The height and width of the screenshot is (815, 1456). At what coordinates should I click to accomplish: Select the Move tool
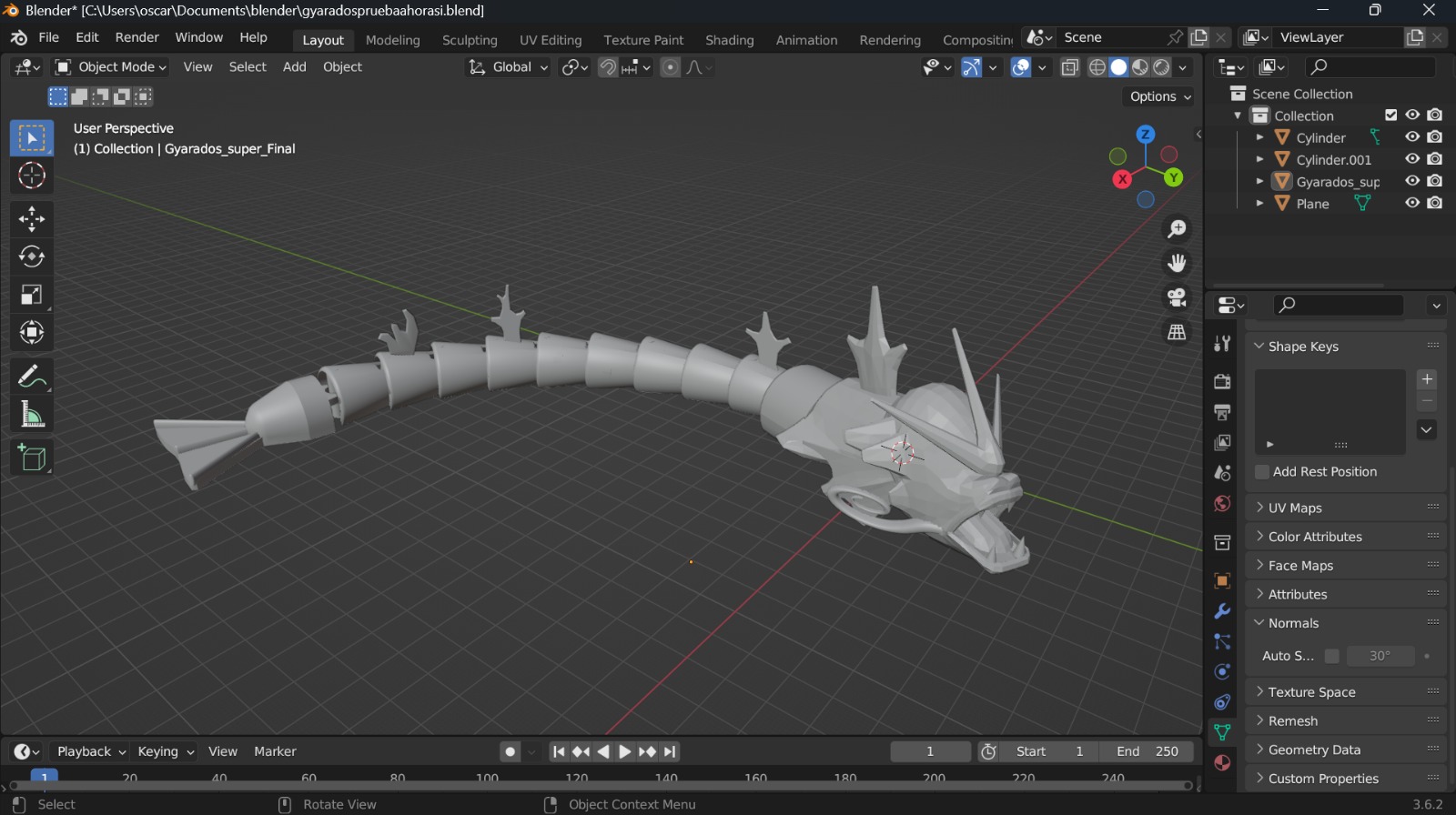tap(32, 218)
